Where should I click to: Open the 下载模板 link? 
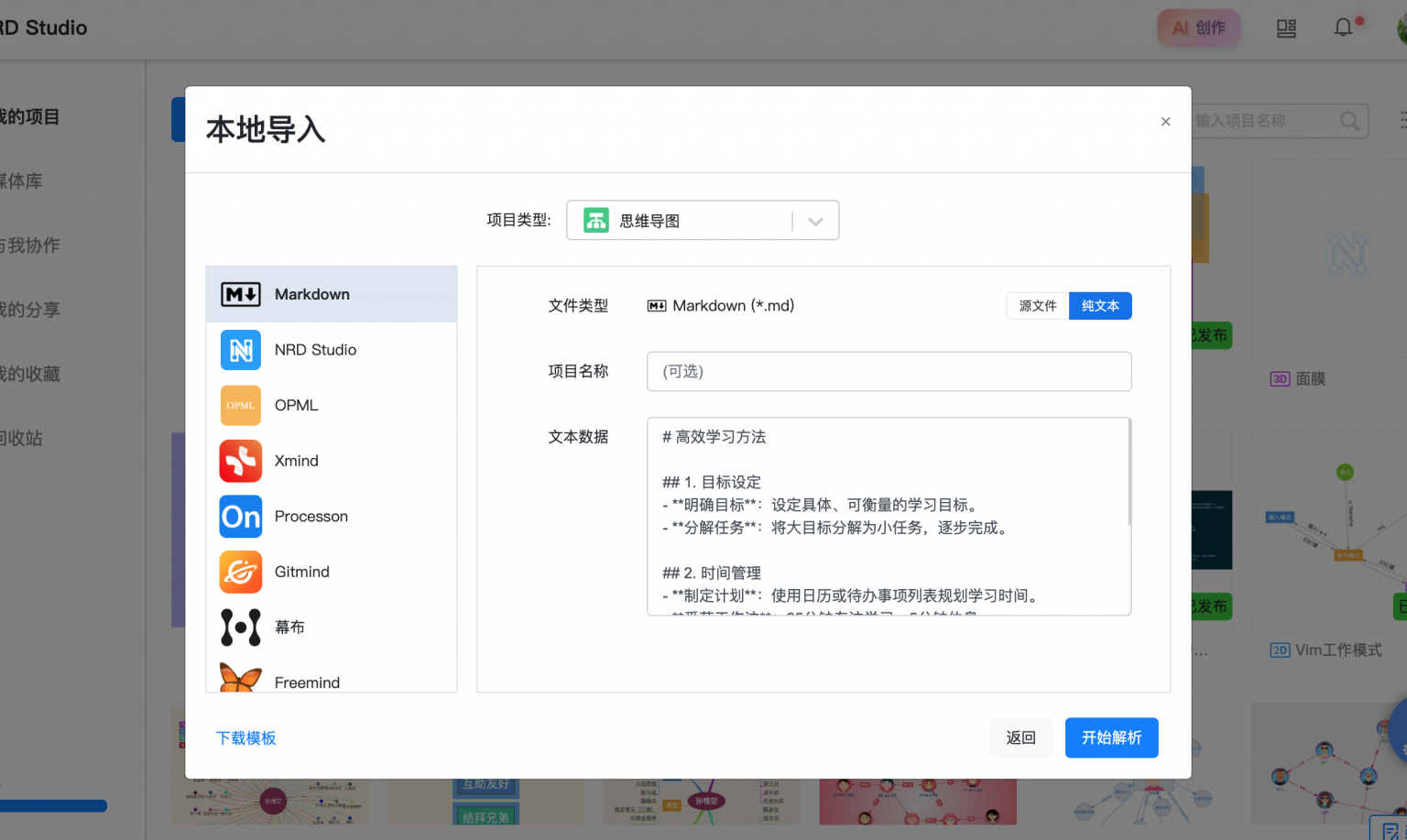[245, 737]
